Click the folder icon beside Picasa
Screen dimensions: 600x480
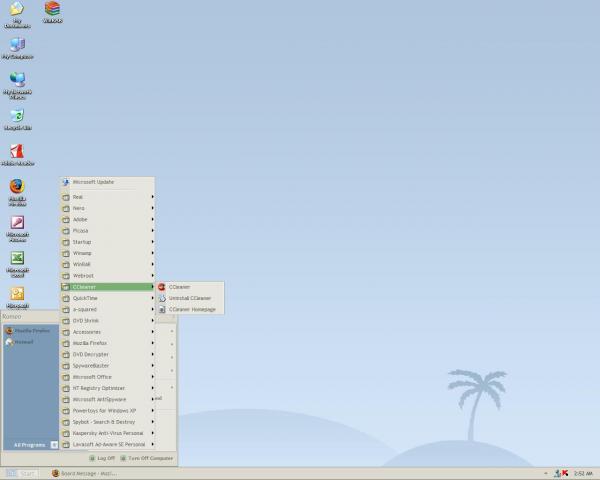coord(66,231)
